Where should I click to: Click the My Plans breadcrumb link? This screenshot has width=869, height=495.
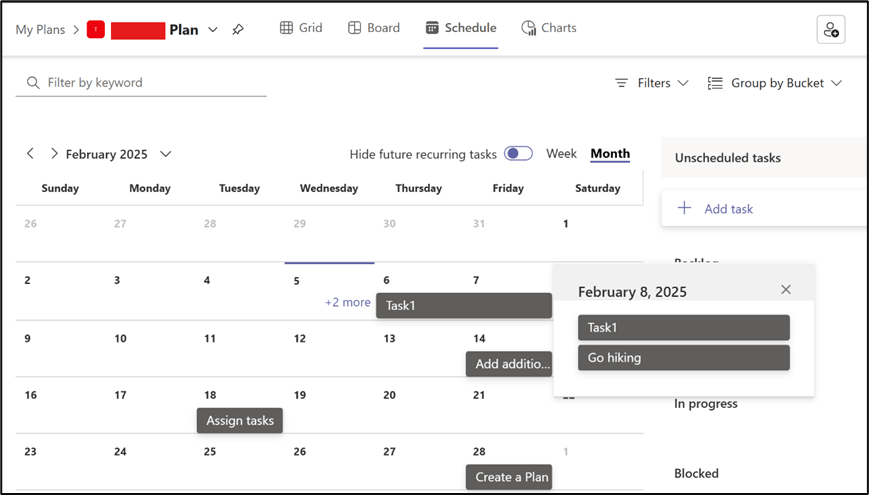(40, 29)
